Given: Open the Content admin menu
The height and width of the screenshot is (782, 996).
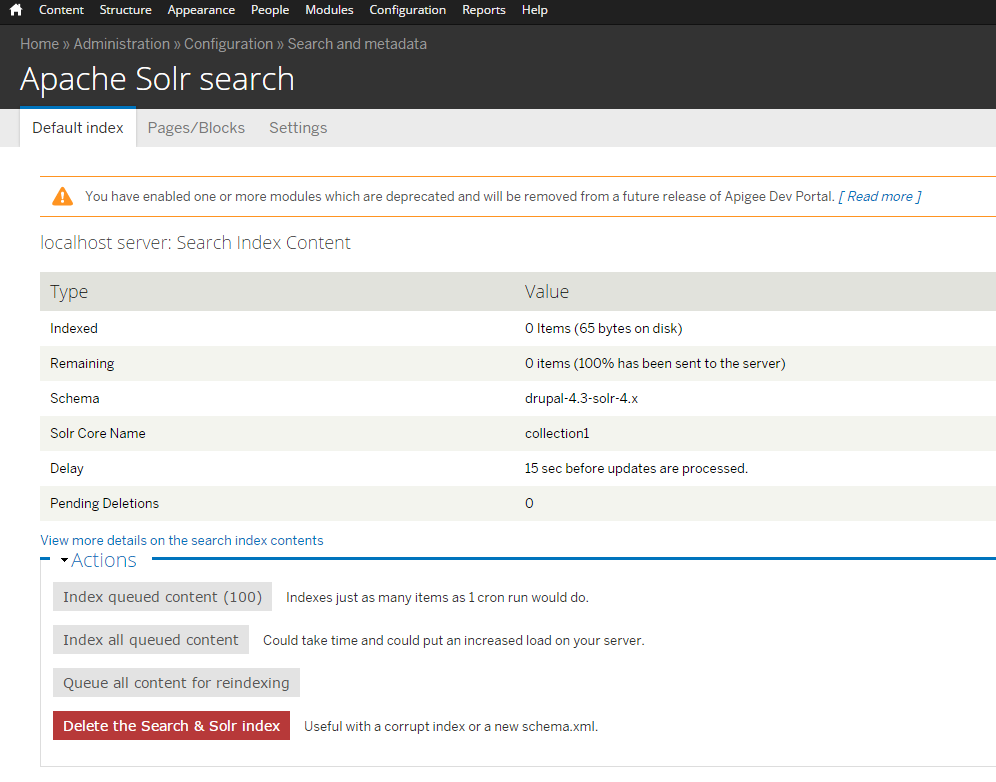Looking at the screenshot, I should [61, 10].
